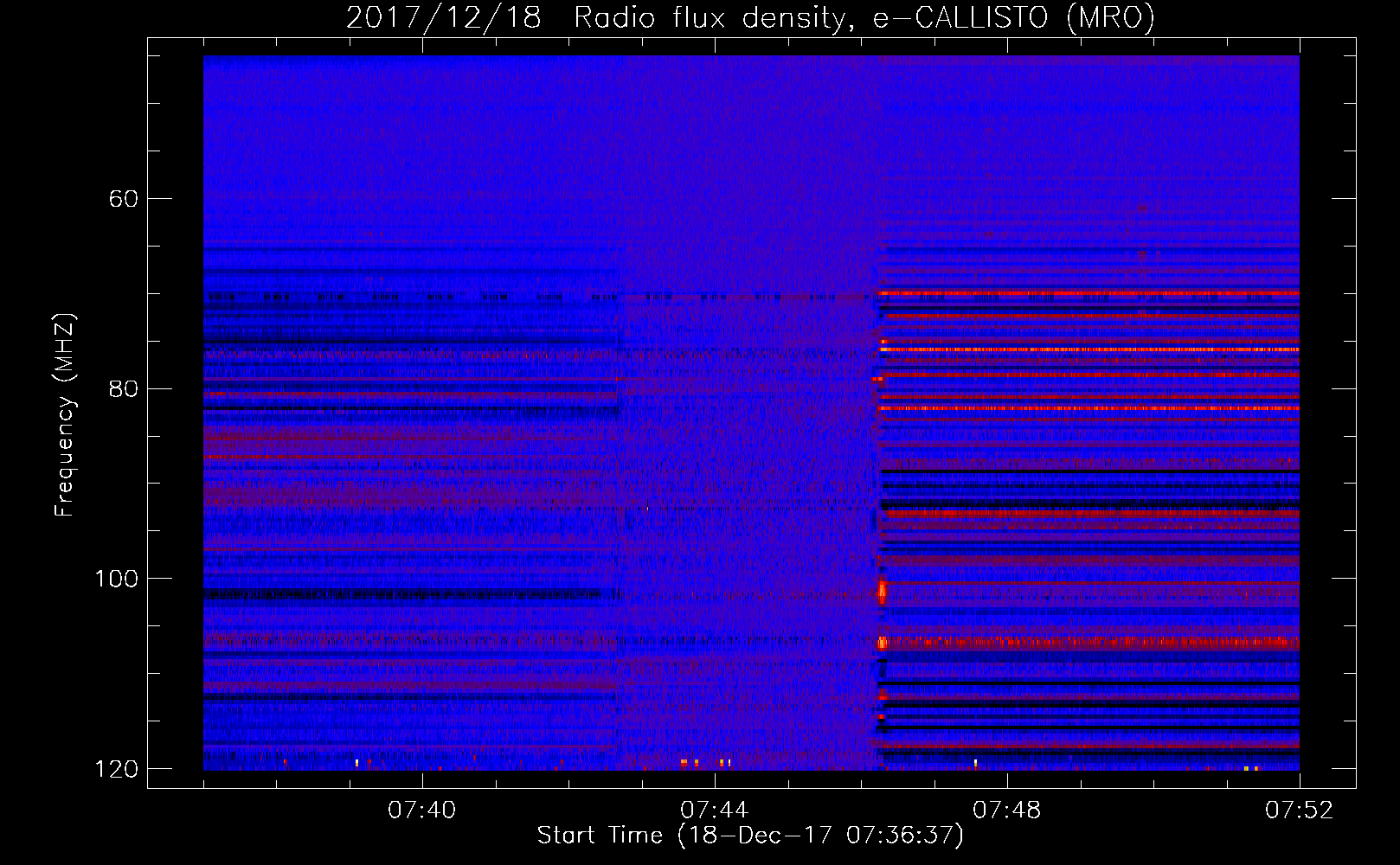Click the 'Frequency (MHZ)' axis label
The image size is (1400, 865).
[x=65, y=414]
